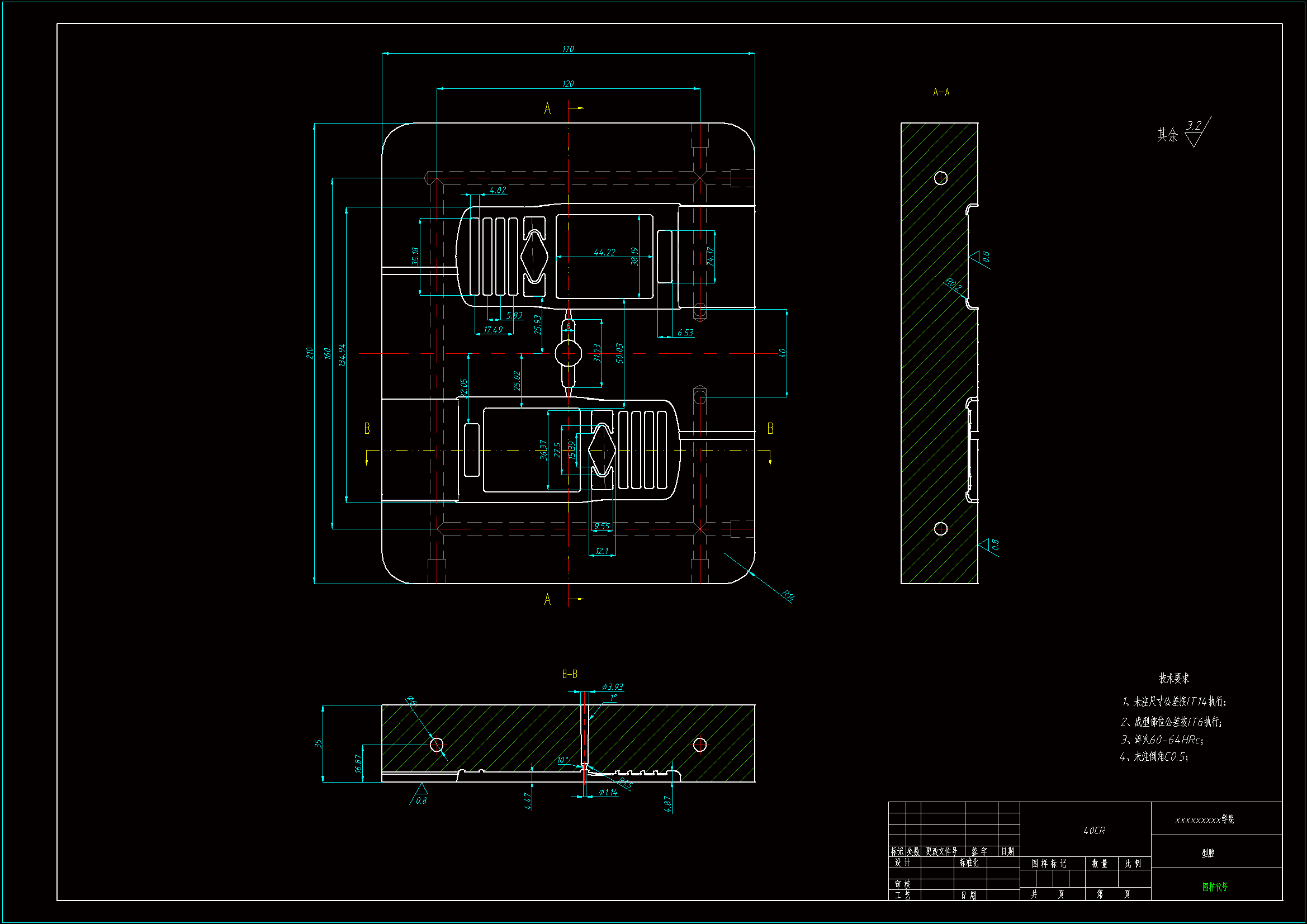Viewport: 1307px width, 924px height.
Task: Select the Φ3.93 diameter dimension
Action: (613, 687)
